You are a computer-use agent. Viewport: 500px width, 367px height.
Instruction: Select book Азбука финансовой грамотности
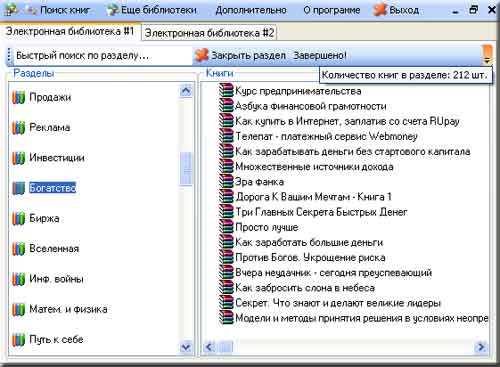[x=311, y=106]
